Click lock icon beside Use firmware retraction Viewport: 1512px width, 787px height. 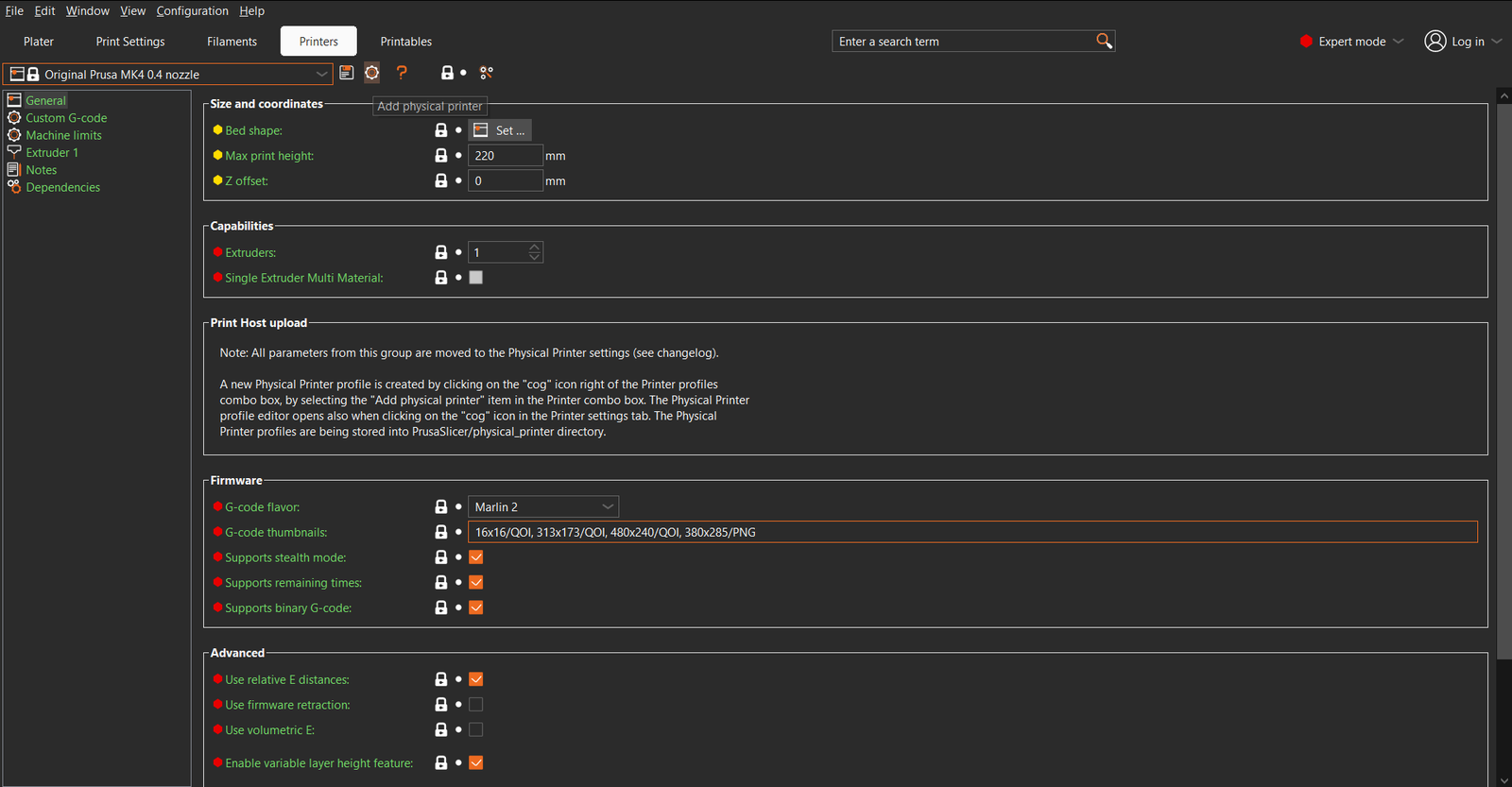441,705
